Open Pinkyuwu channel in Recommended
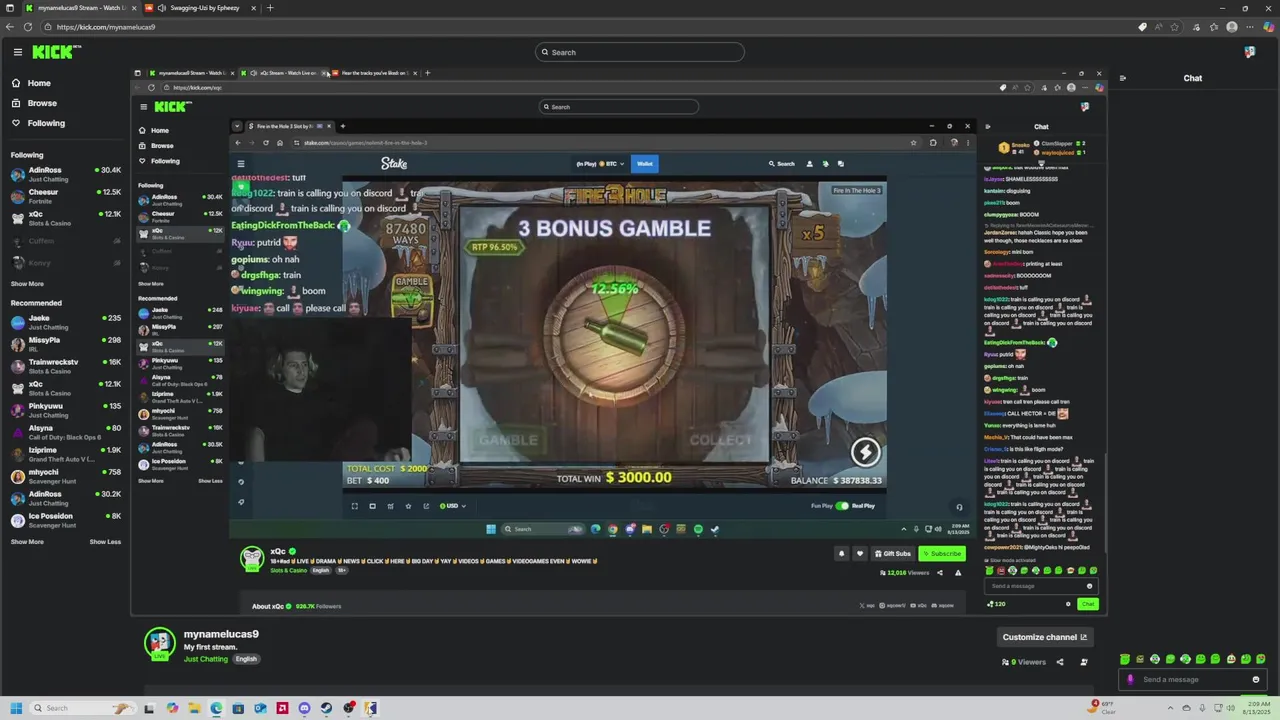 point(65,410)
